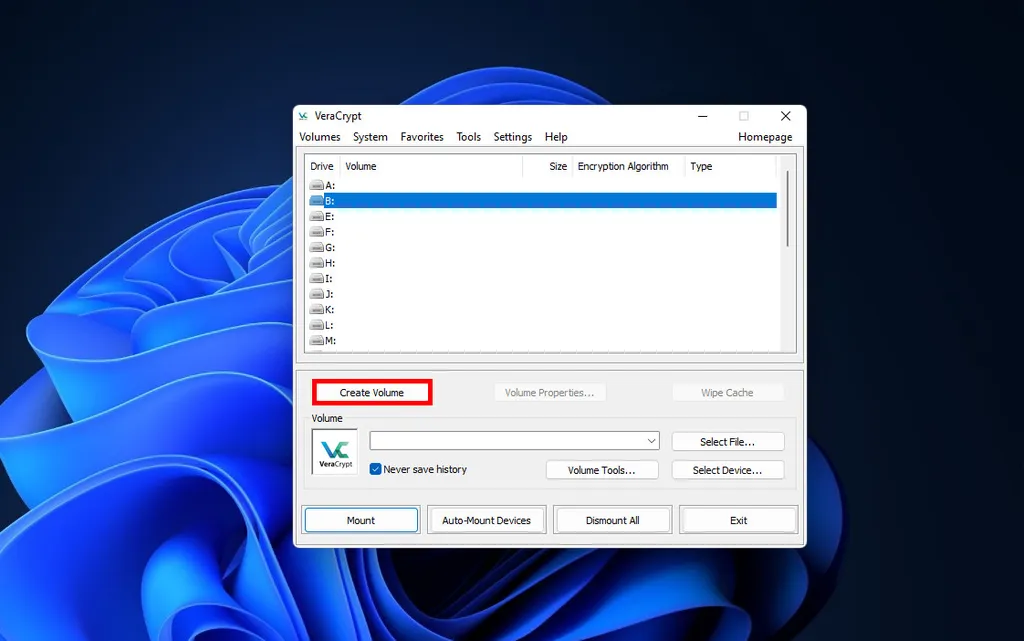Click the Select Device... button
The width and height of the screenshot is (1024, 641).
[728, 470]
